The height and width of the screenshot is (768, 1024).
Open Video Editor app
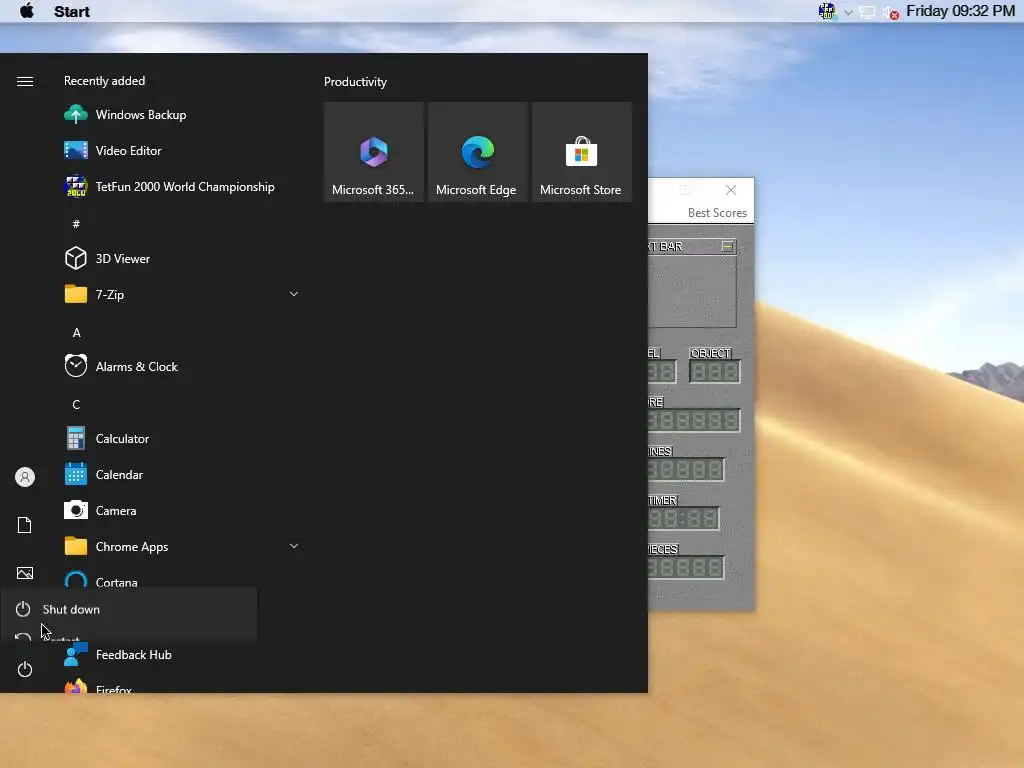coord(182,151)
